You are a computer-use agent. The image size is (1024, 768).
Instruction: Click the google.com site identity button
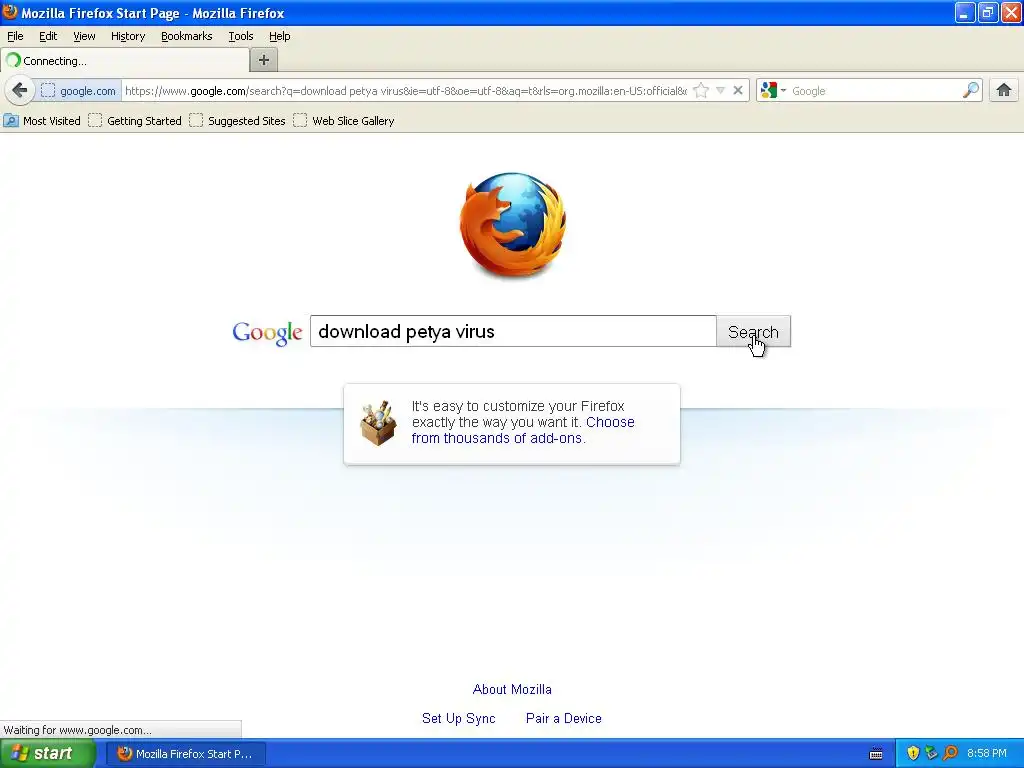click(78, 91)
